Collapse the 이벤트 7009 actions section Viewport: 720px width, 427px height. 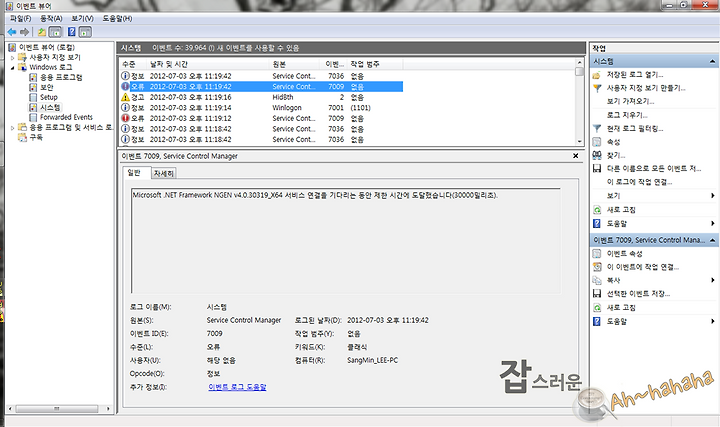coord(712,240)
